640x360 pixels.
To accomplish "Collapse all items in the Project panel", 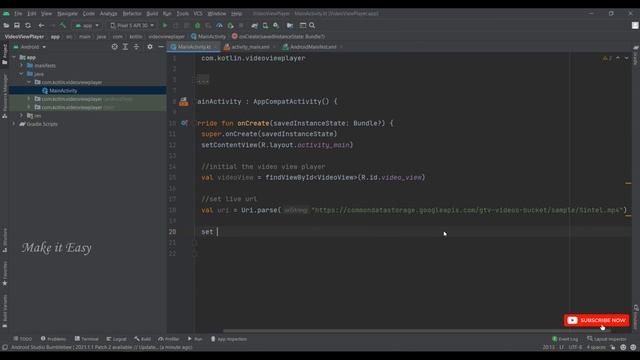I will coord(136,47).
